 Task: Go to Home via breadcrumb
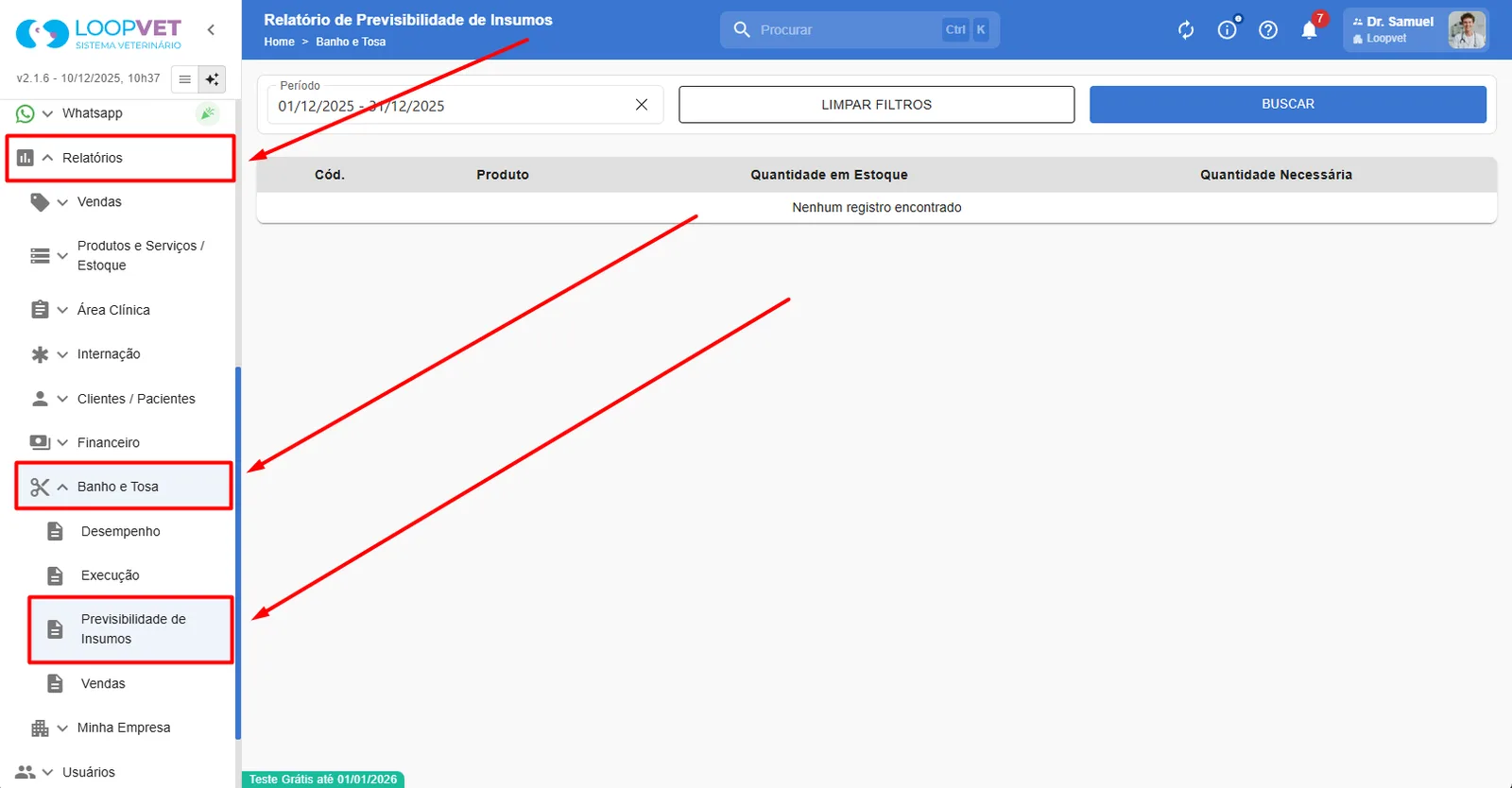279,42
